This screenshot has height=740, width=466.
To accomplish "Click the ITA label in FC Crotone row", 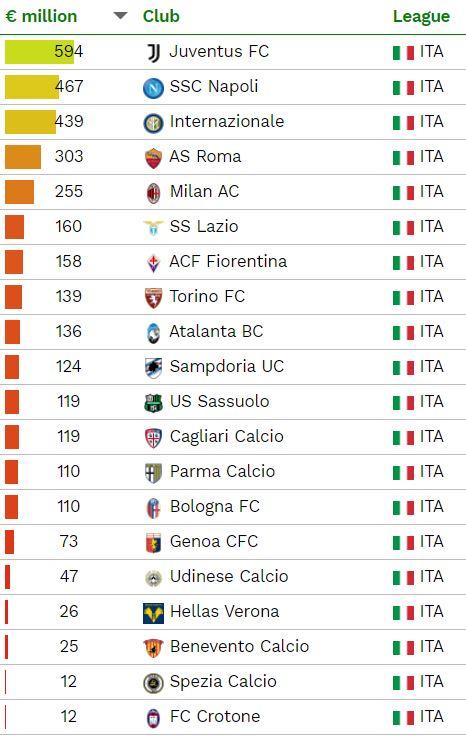I will pyautogui.click(x=432, y=716).
